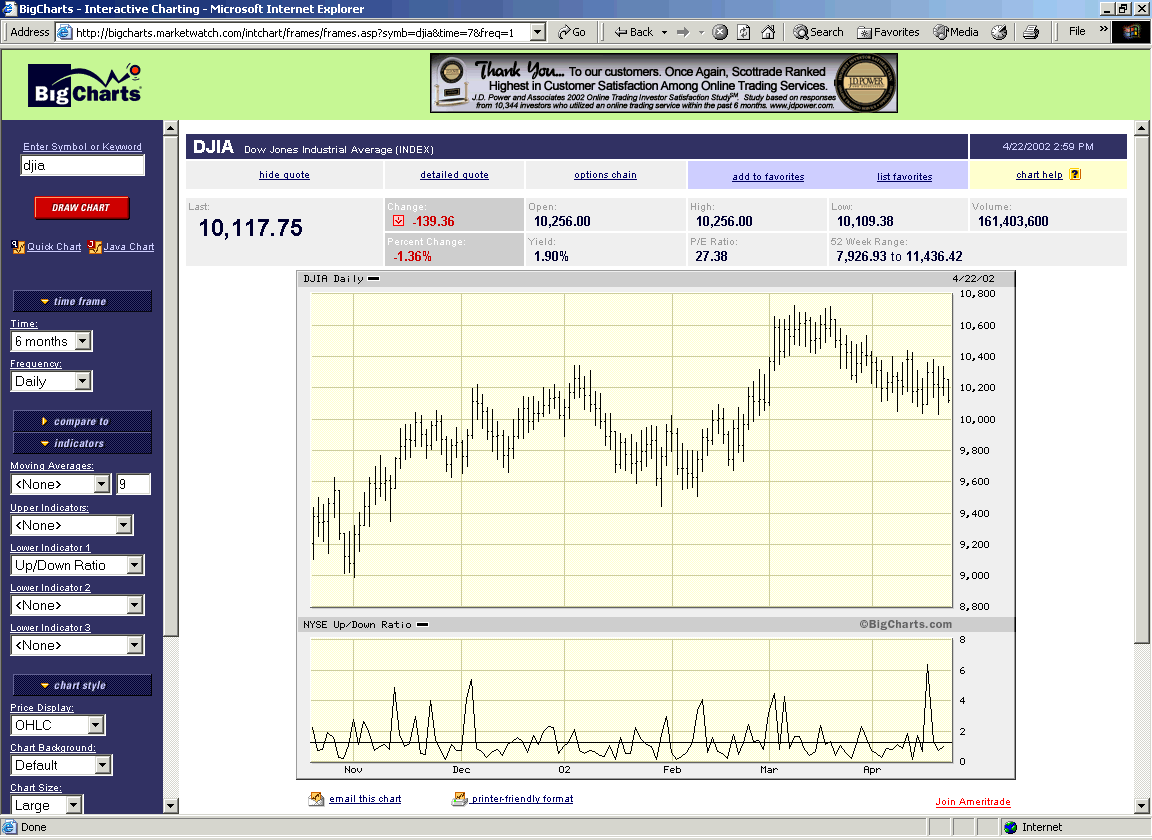This screenshot has width=1152, height=840.
Task: Follow the options chain link
Action: point(605,175)
